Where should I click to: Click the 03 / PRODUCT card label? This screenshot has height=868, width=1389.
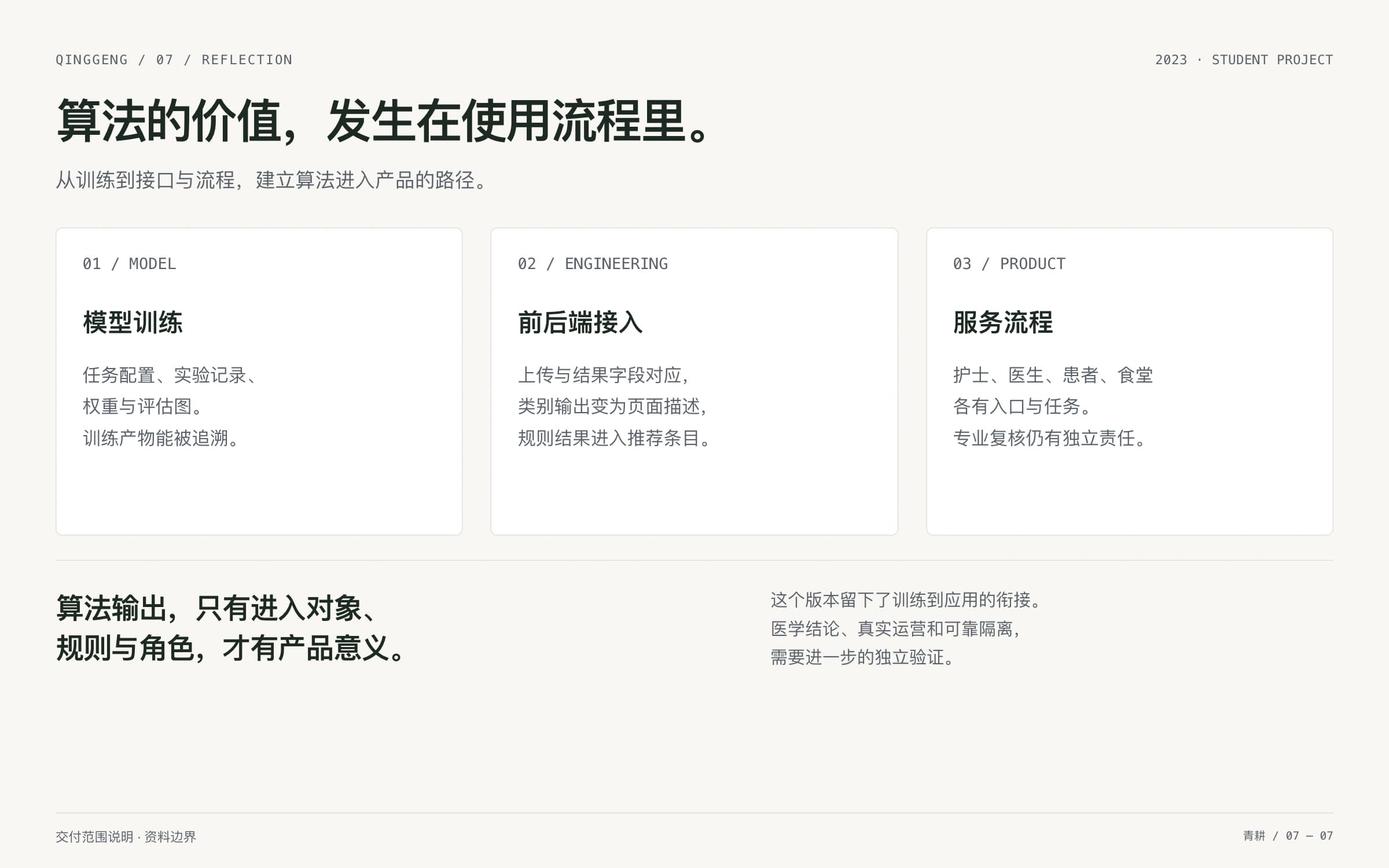point(1009,264)
